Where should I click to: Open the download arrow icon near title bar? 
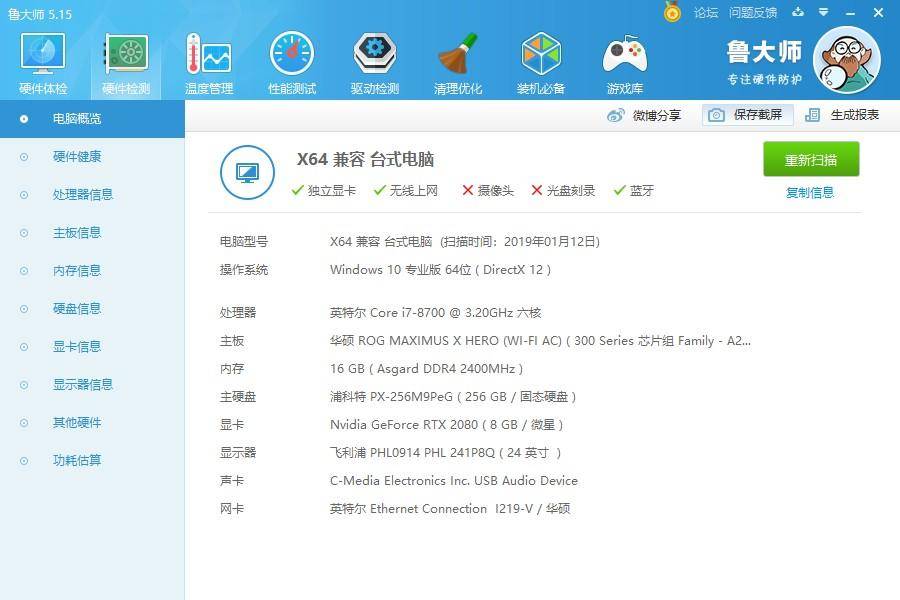(797, 13)
